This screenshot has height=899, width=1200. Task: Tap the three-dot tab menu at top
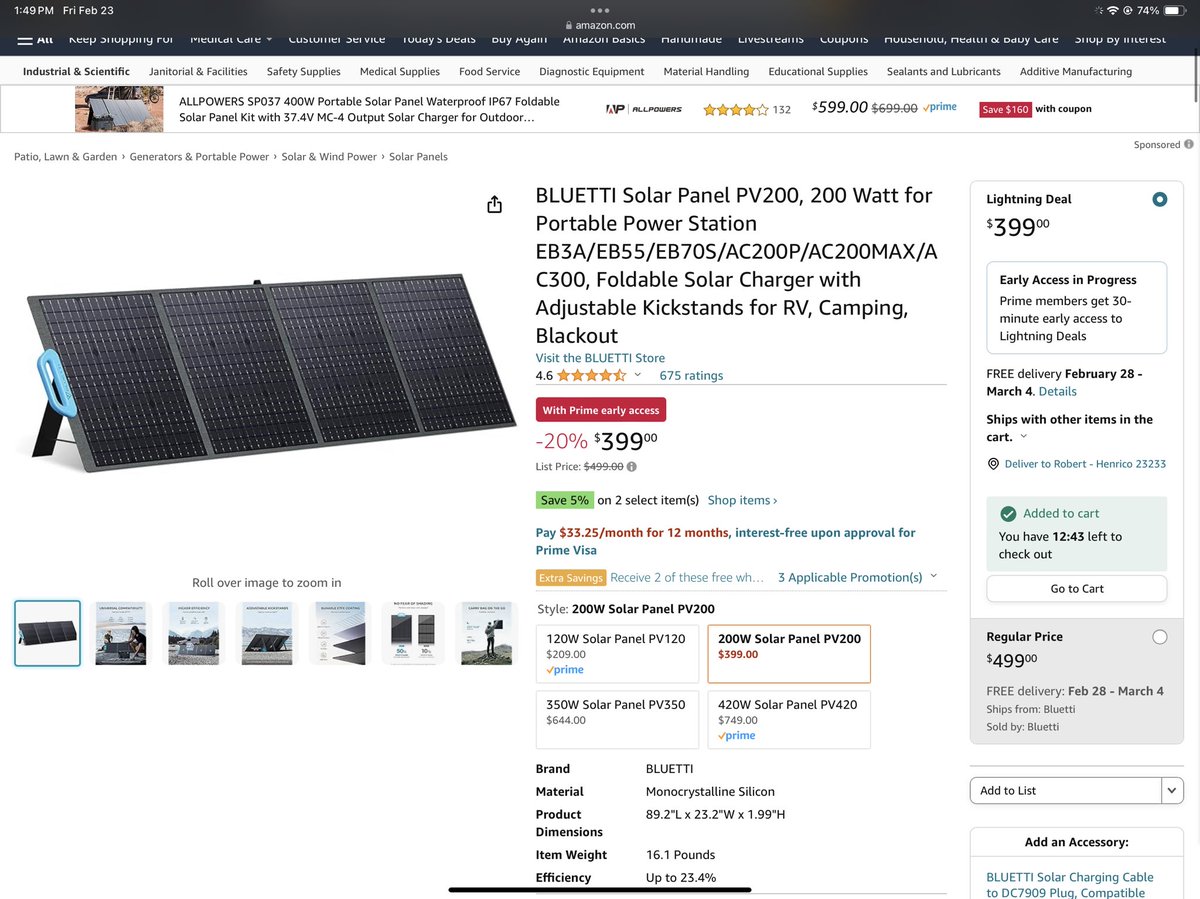[600, 10]
